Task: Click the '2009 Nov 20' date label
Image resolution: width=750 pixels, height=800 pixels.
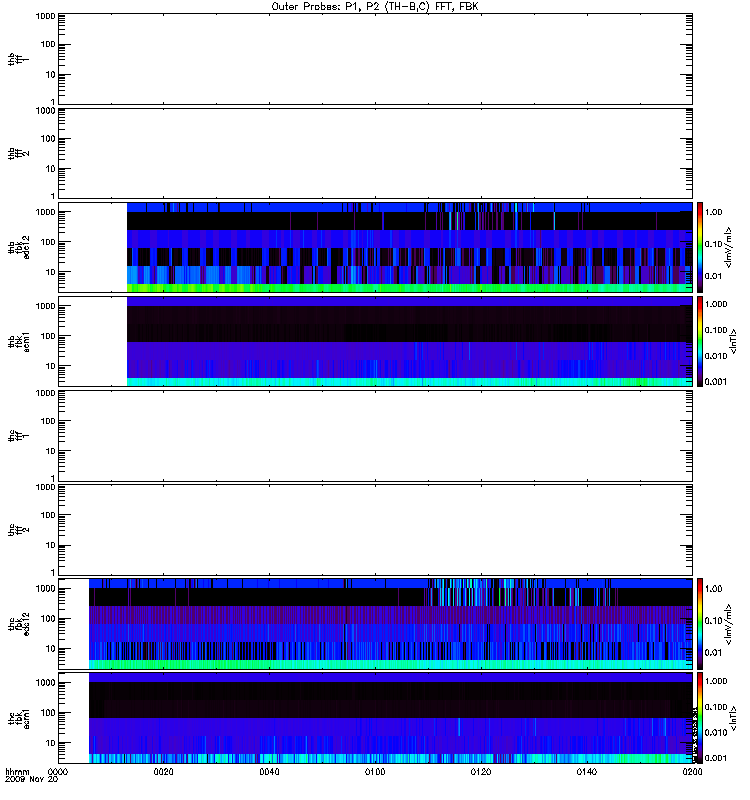Action: click(32, 779)
